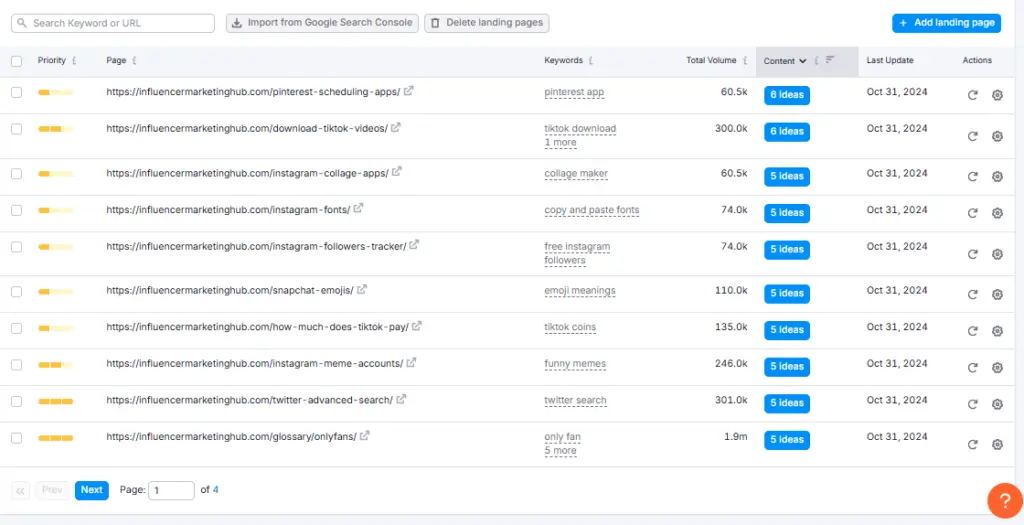This screenshot has width=1024, height=525.
Task: Open the Content column dropdown
Action: click(785, 61)
